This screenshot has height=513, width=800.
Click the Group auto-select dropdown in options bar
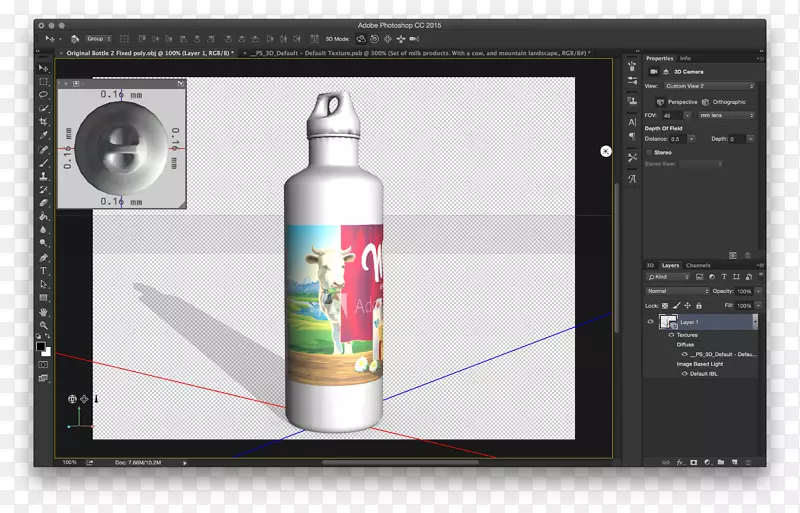(98, 39)
